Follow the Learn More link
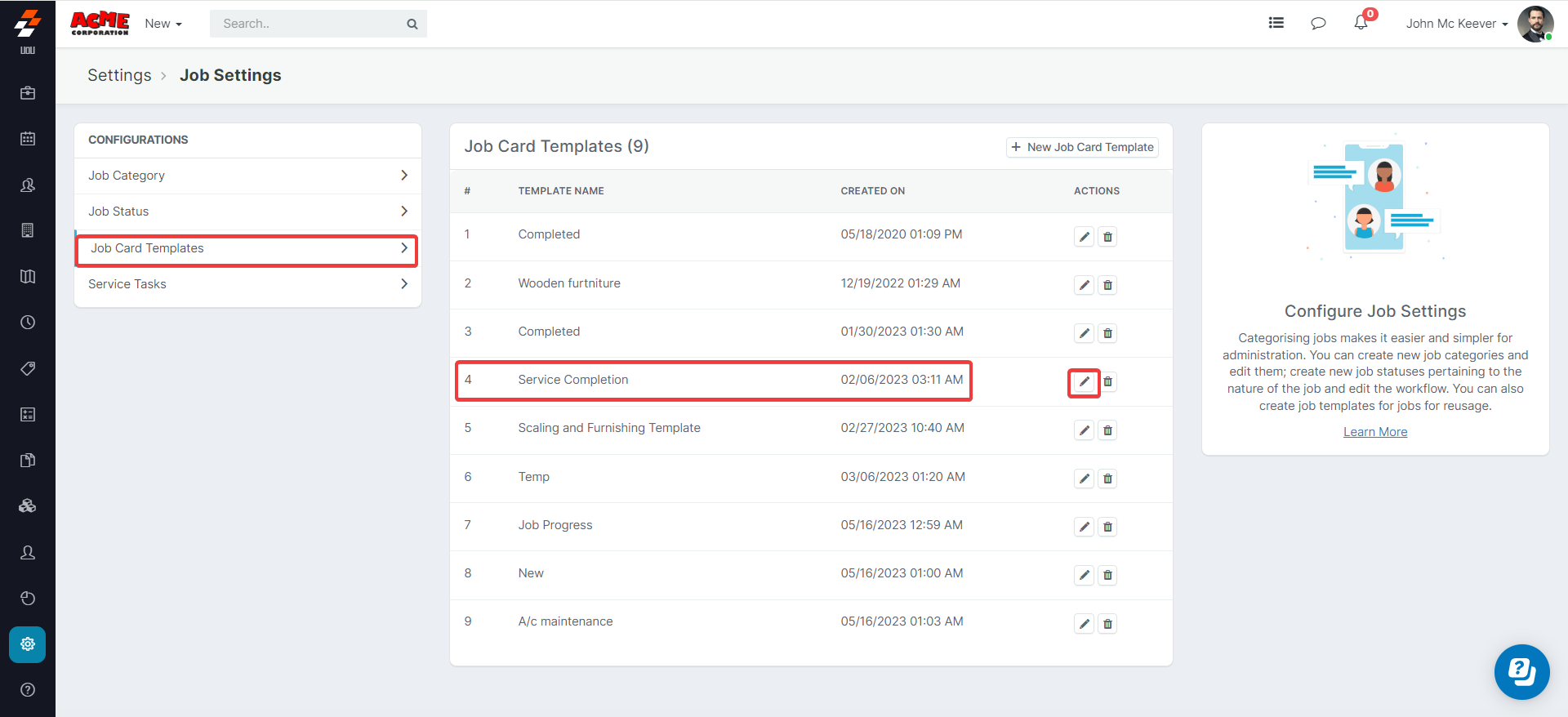Image resolution: width=1568 pixels, height=717 pixels. (1375, 432)
